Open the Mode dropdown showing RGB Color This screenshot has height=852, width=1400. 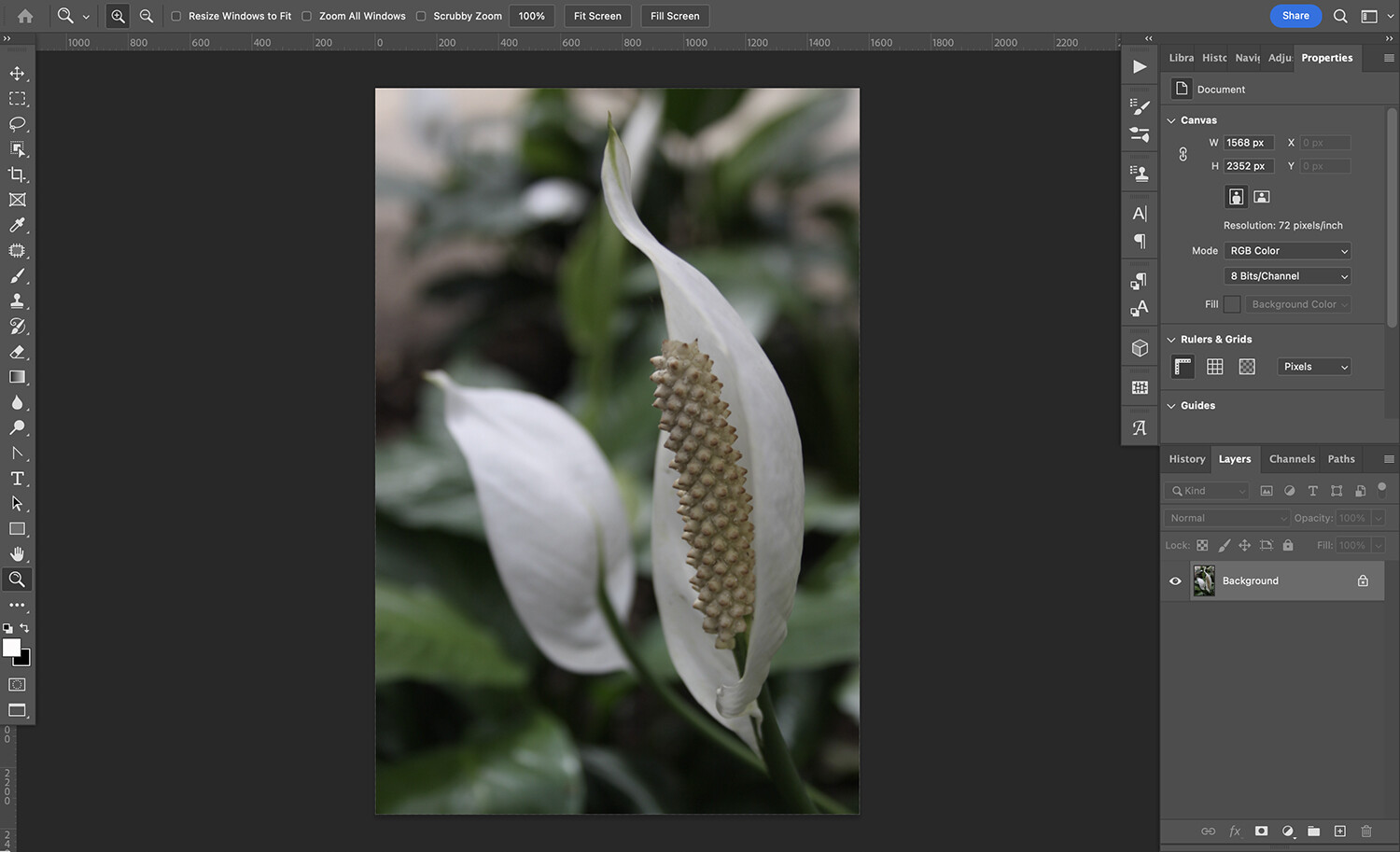point(1287,250)
